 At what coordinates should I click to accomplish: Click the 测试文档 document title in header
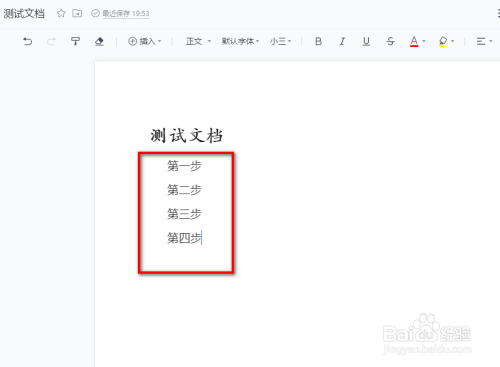pyautogui.click(x=24, y=14)
